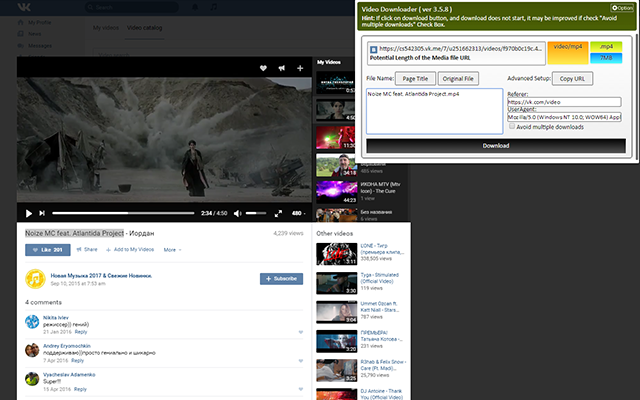Like Andrey Eryomochkin's comment heart

(301, 361)
